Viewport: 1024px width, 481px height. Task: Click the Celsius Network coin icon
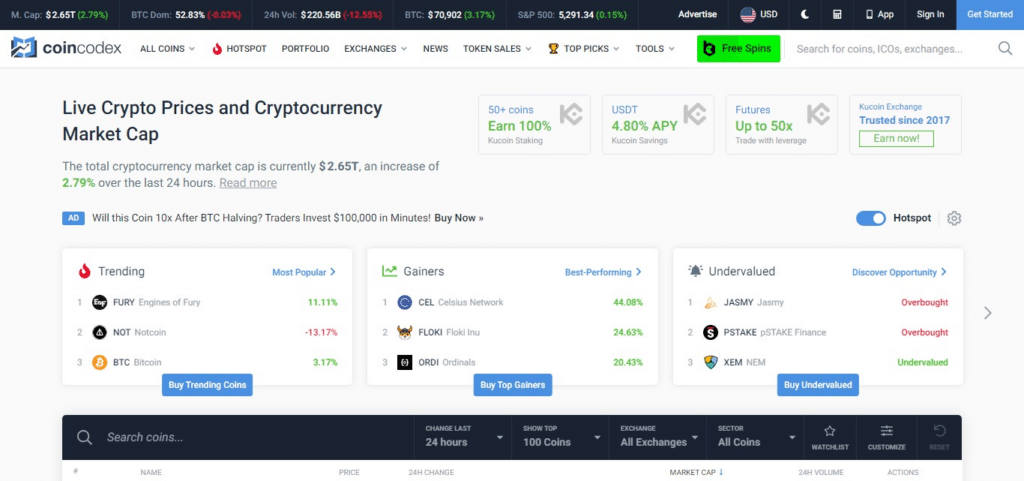click(x=405, y=302)
